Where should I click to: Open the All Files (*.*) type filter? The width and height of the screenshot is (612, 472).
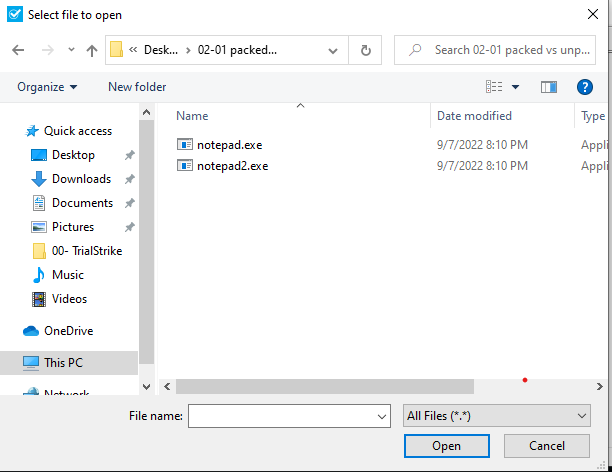[x=496, y=416]
